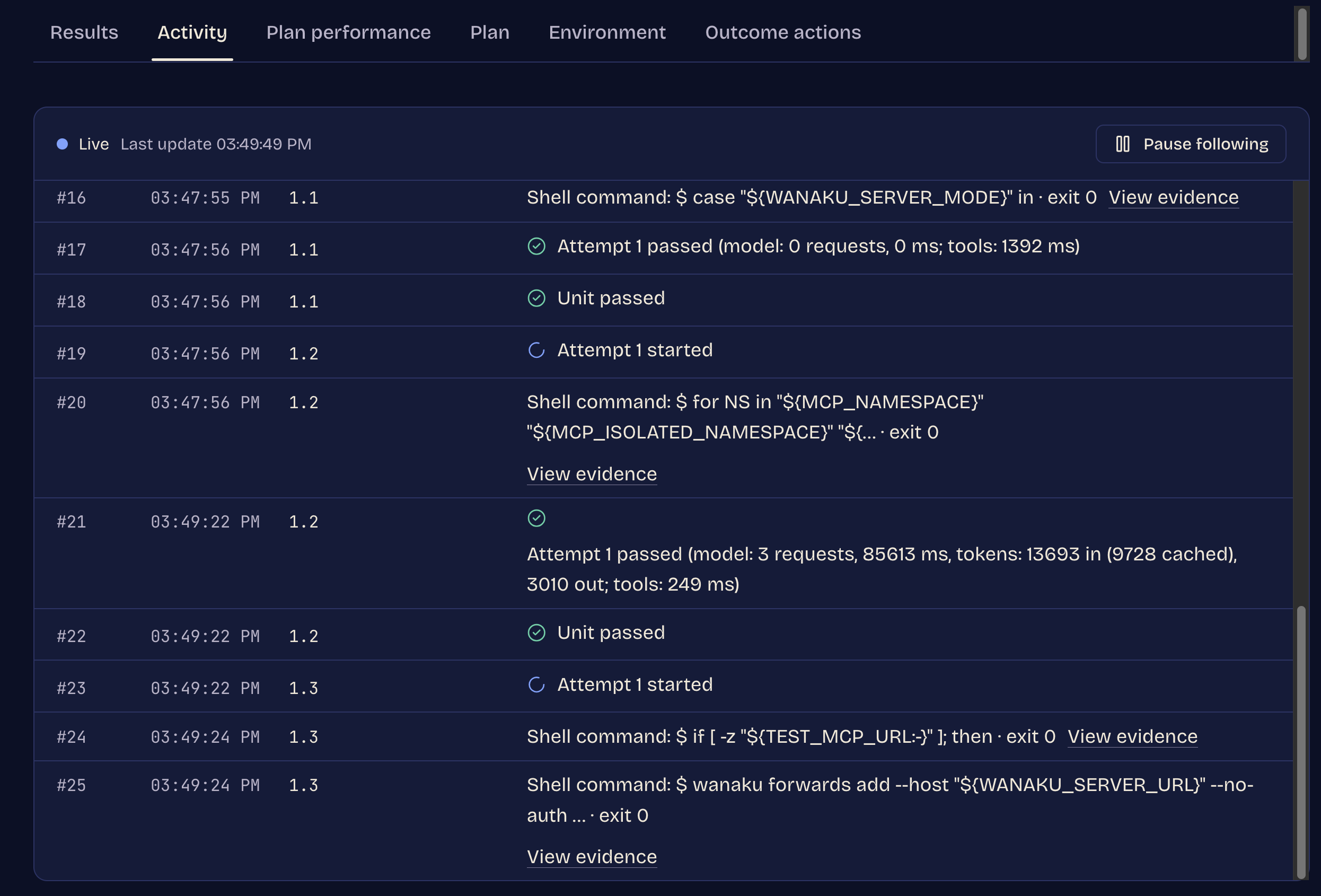View evidence for event #16
This screenshot has height=896, width=1321.
(x=1173, y=197)
